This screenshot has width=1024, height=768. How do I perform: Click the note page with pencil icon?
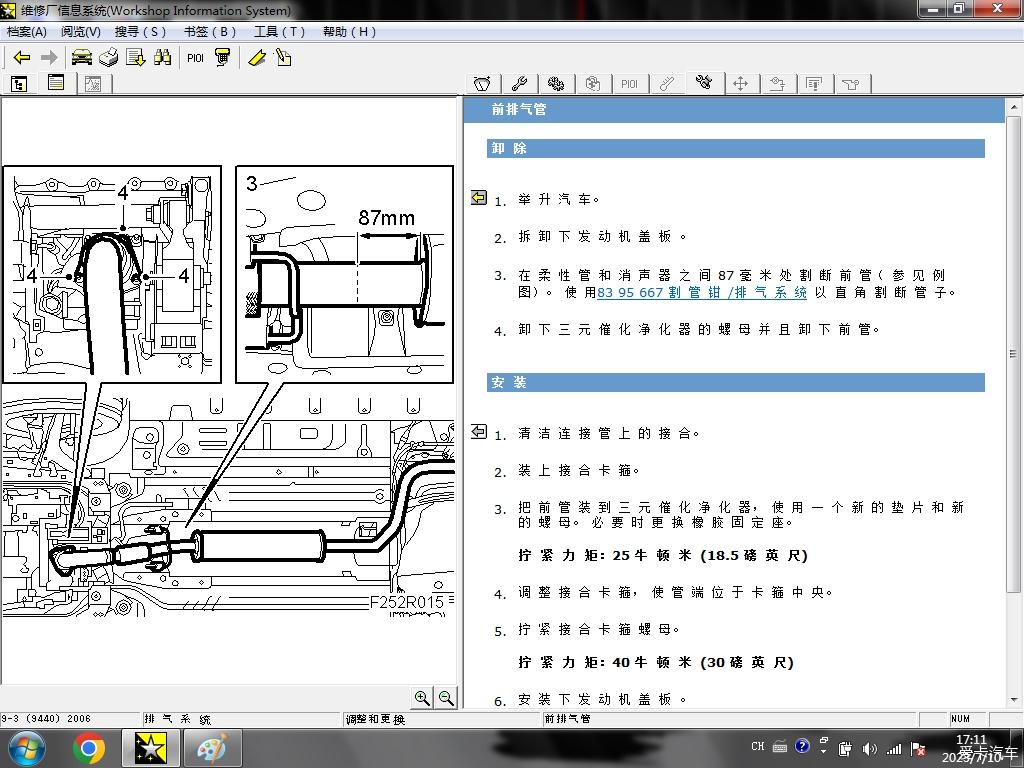[x=283, y=58]
